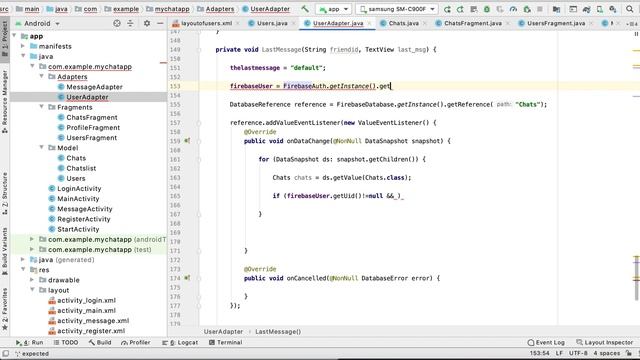Click Select Opened File target icon in Project panel
Screen dimensions: 640x360
(x=117, y=23)
